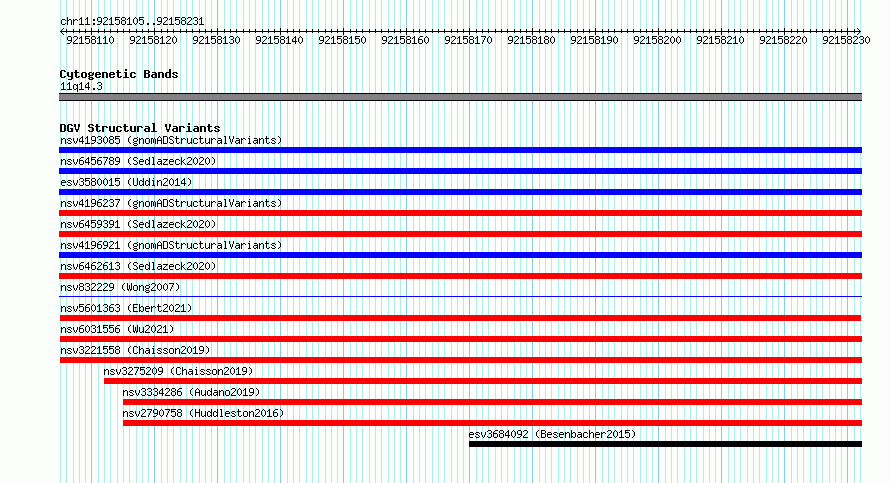Screen dimensions: 890x483
Task: Select the black bar under esv3684092
Action: click(665, 444)
